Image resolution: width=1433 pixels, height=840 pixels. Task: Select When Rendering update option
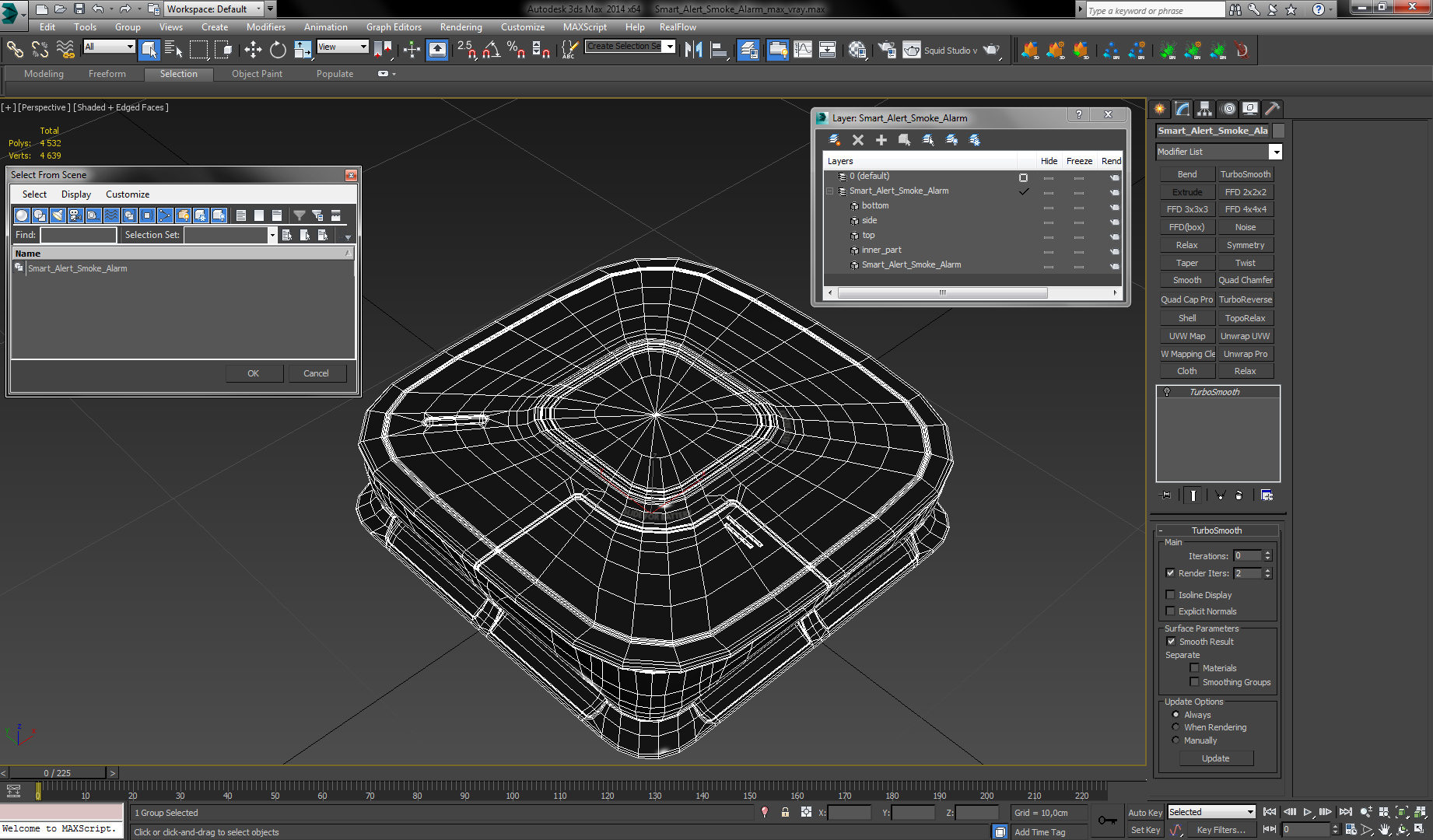[1175, 727]
